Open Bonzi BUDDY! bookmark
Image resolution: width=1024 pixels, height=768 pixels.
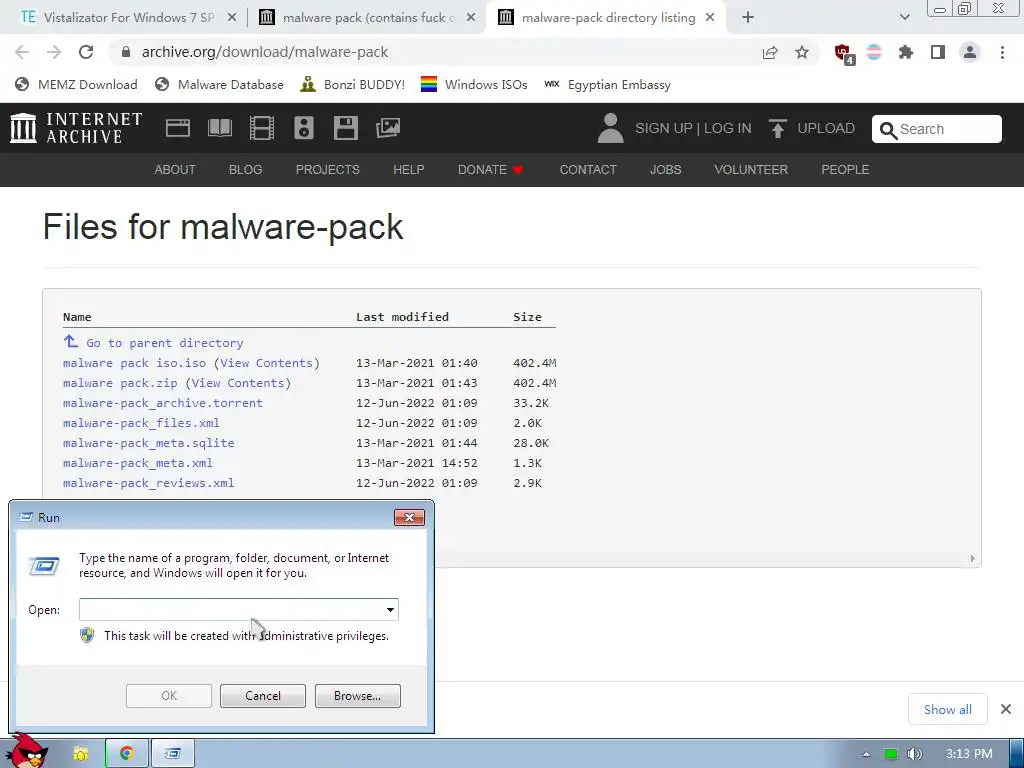[353, 84]
